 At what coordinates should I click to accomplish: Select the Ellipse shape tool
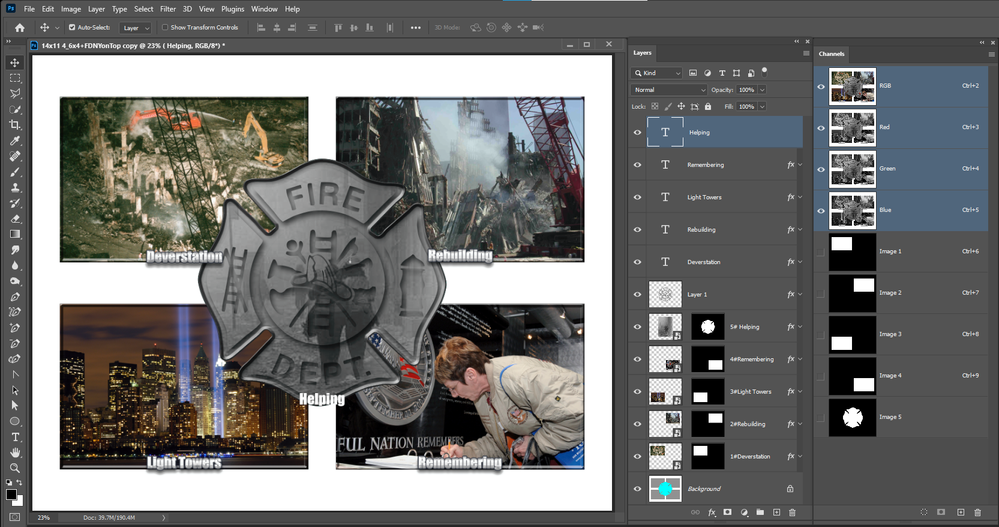(x=15, y=421)
